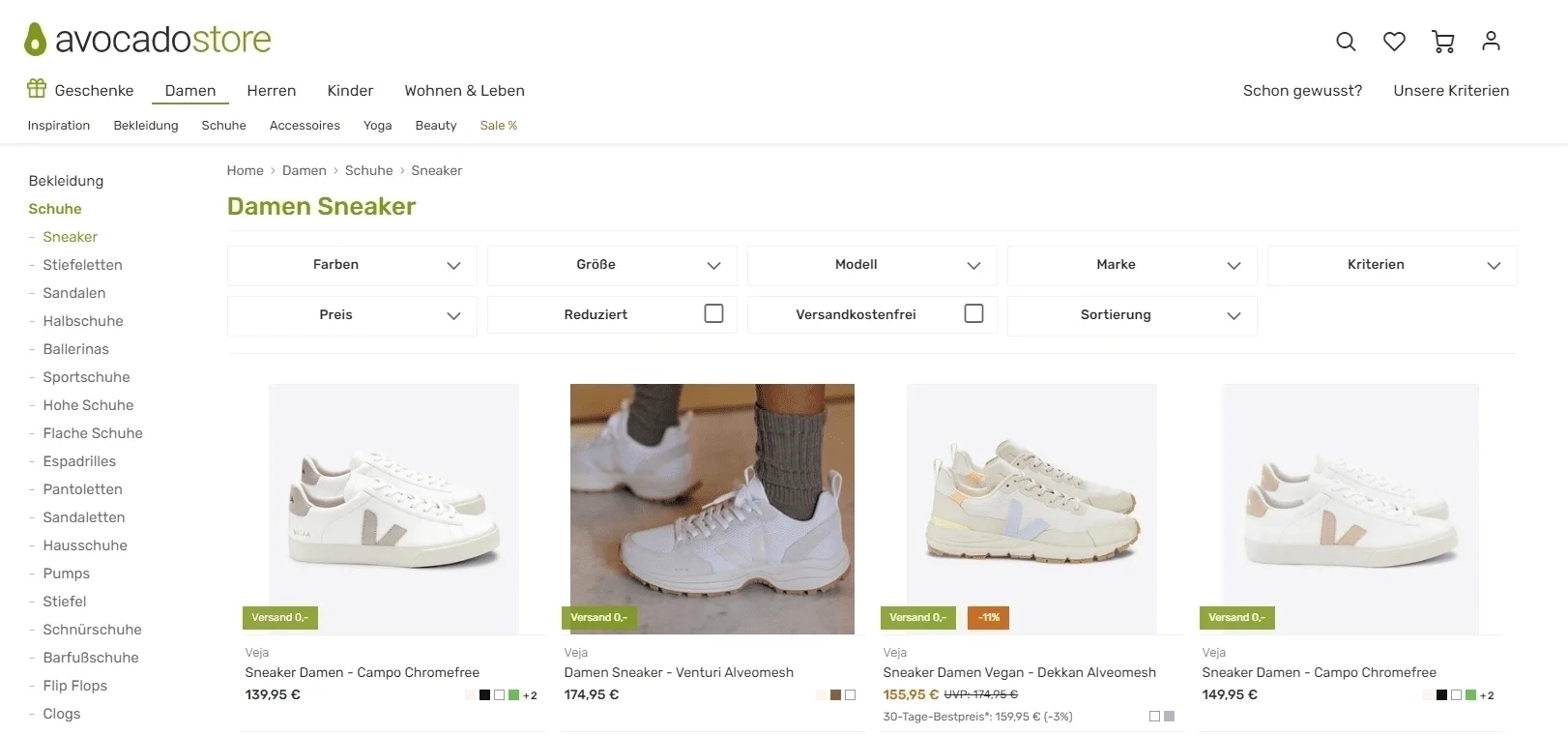1568x735 pixels.
Task: Choose green swatch on 149,95 € Campo sneaker
Action: pos(1470,695)
